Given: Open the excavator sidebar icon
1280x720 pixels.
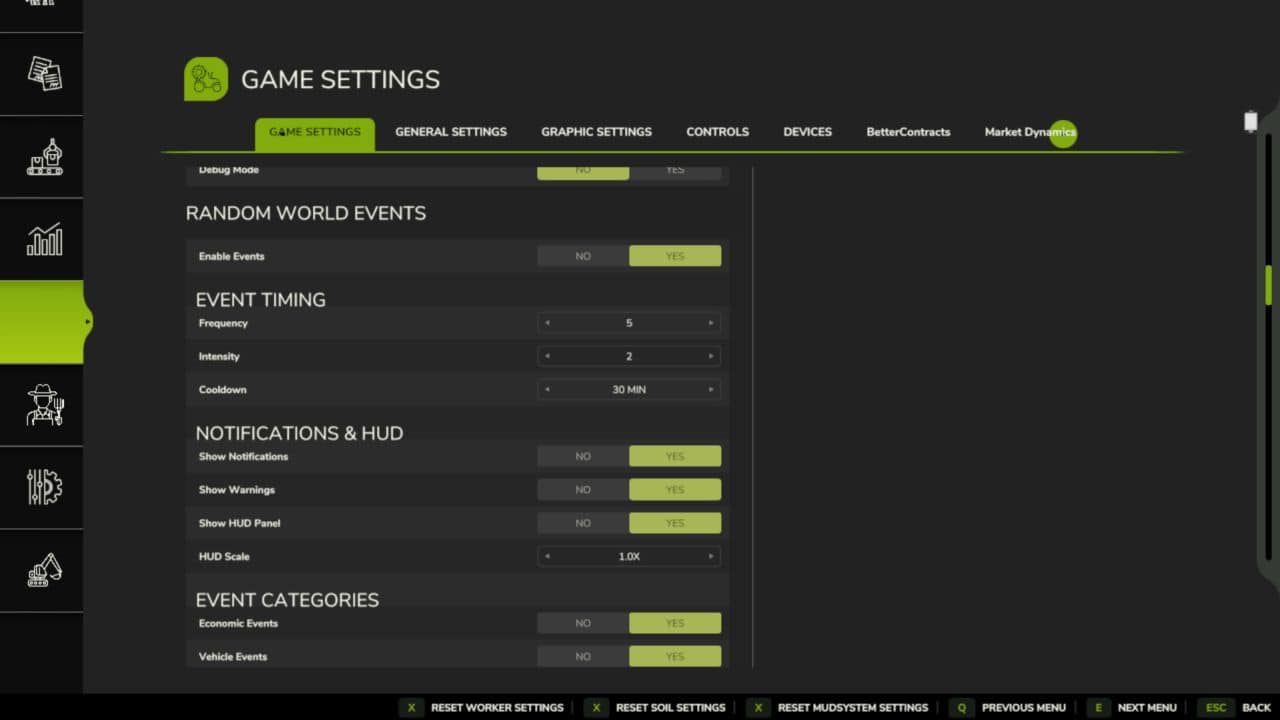Looking at the screenshot, I should click(x=44, y=570).
